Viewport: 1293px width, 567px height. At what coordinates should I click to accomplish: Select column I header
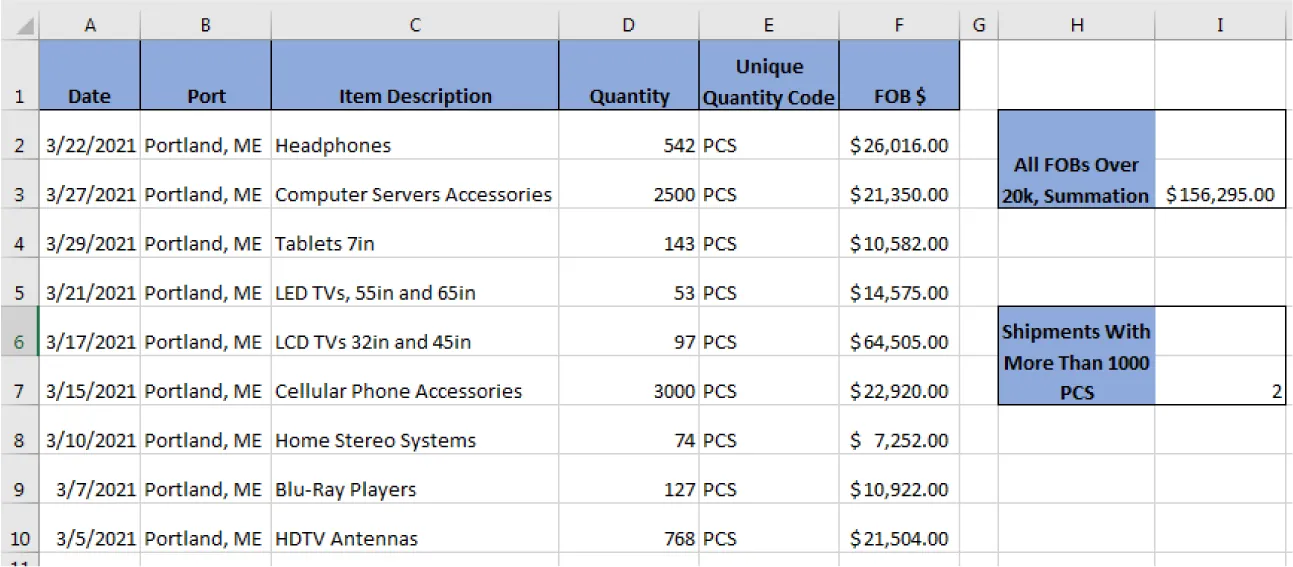1220,26
